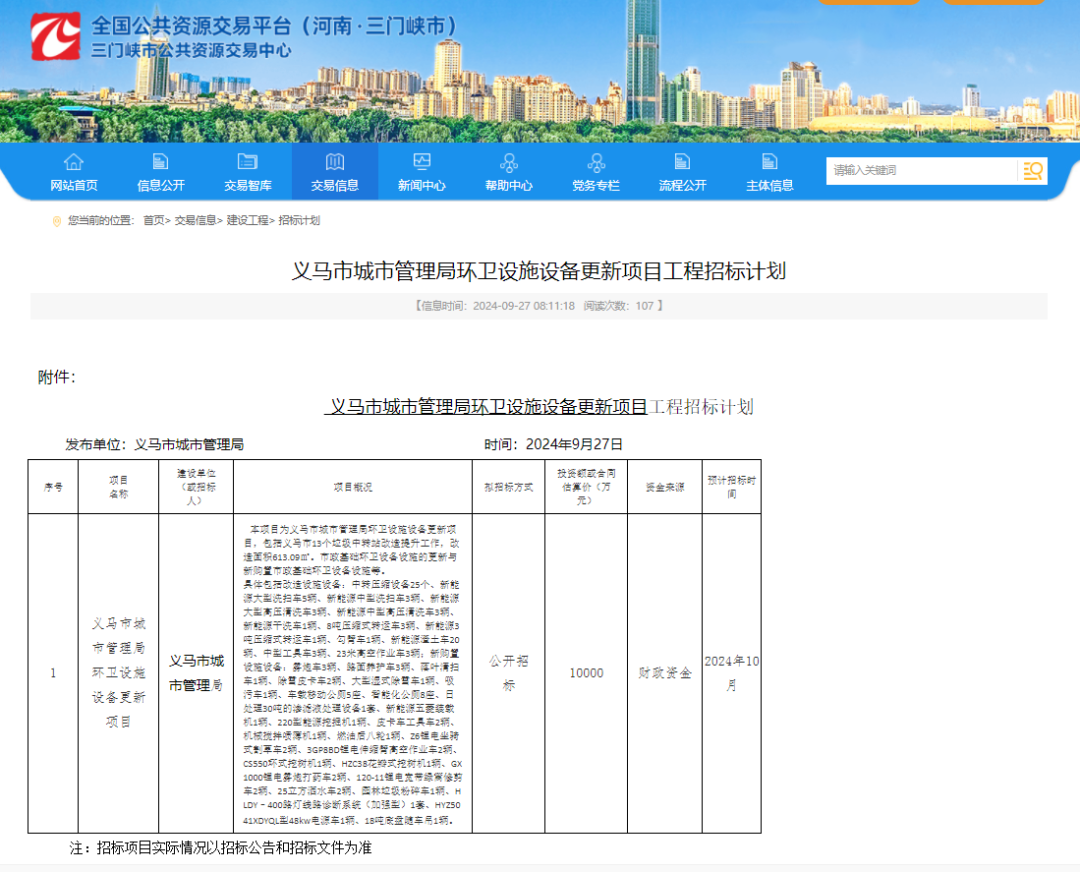This screenshot has width=1080, height=872.
Task: Click the sequence number 1 cell
Action: pos(53,673)
